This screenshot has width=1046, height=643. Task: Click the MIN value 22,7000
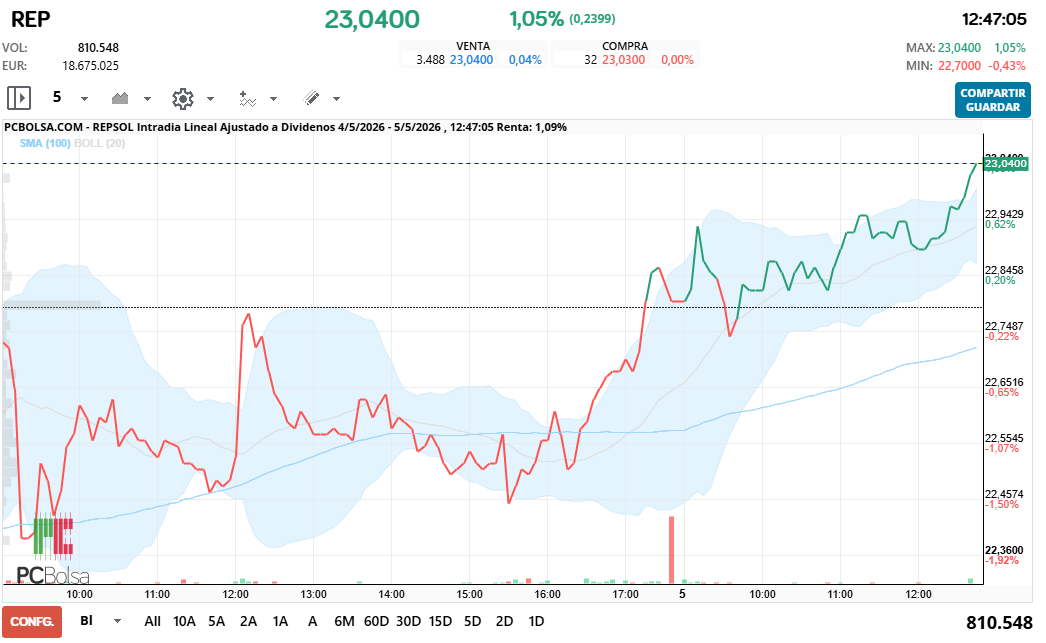point(959,66)
